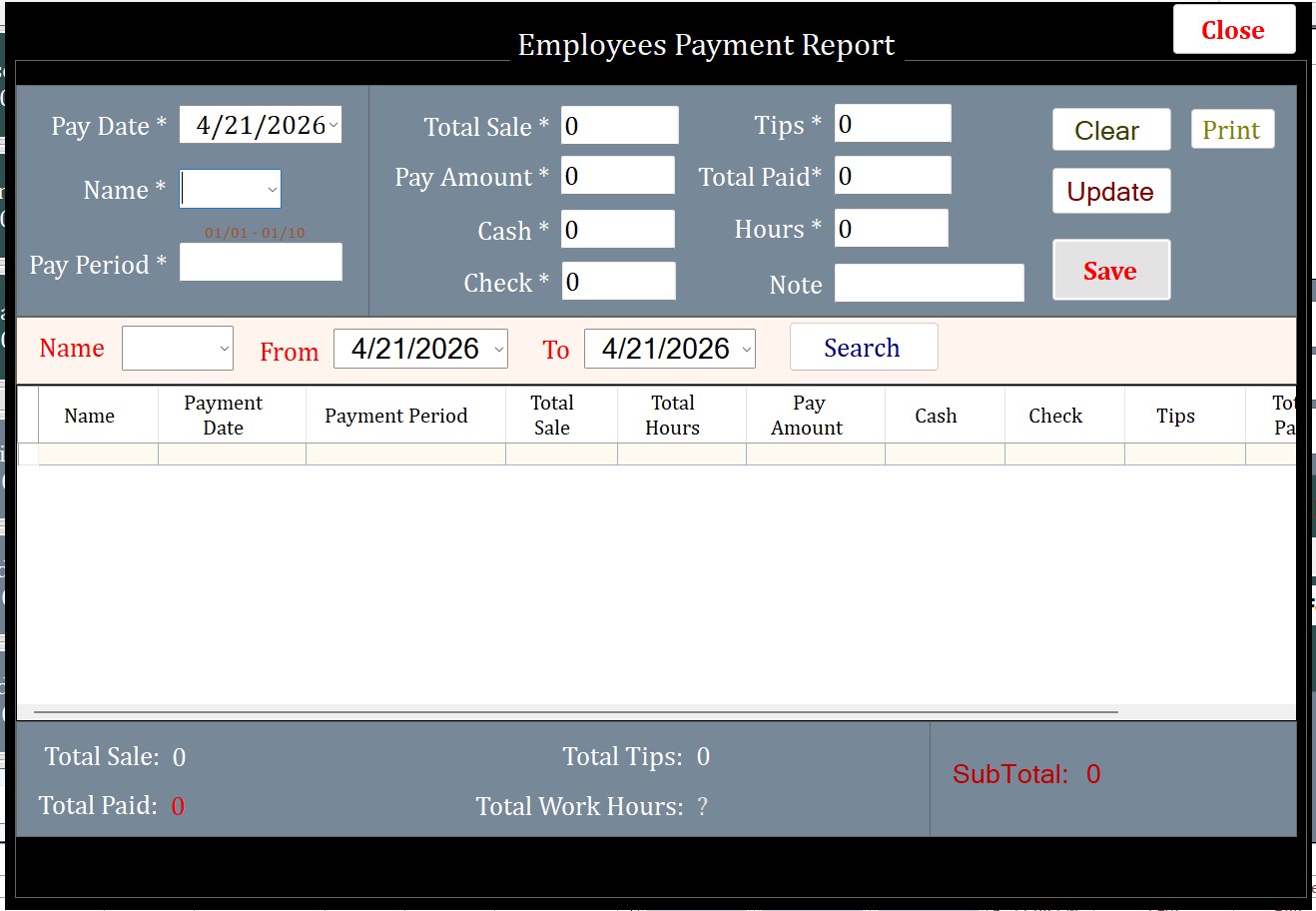
Task: Click the Hours input field
Action: (891, 229)
